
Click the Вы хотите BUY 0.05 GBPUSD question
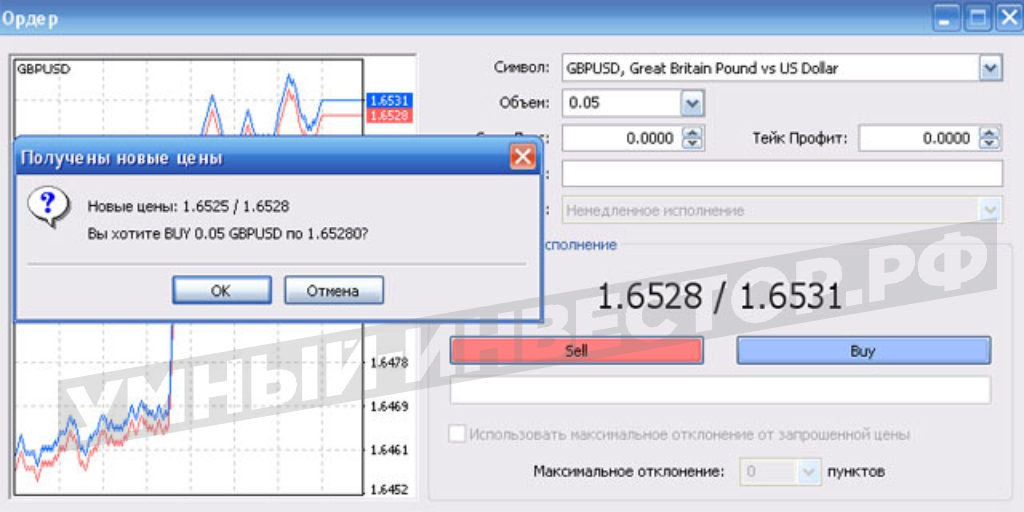227,233
